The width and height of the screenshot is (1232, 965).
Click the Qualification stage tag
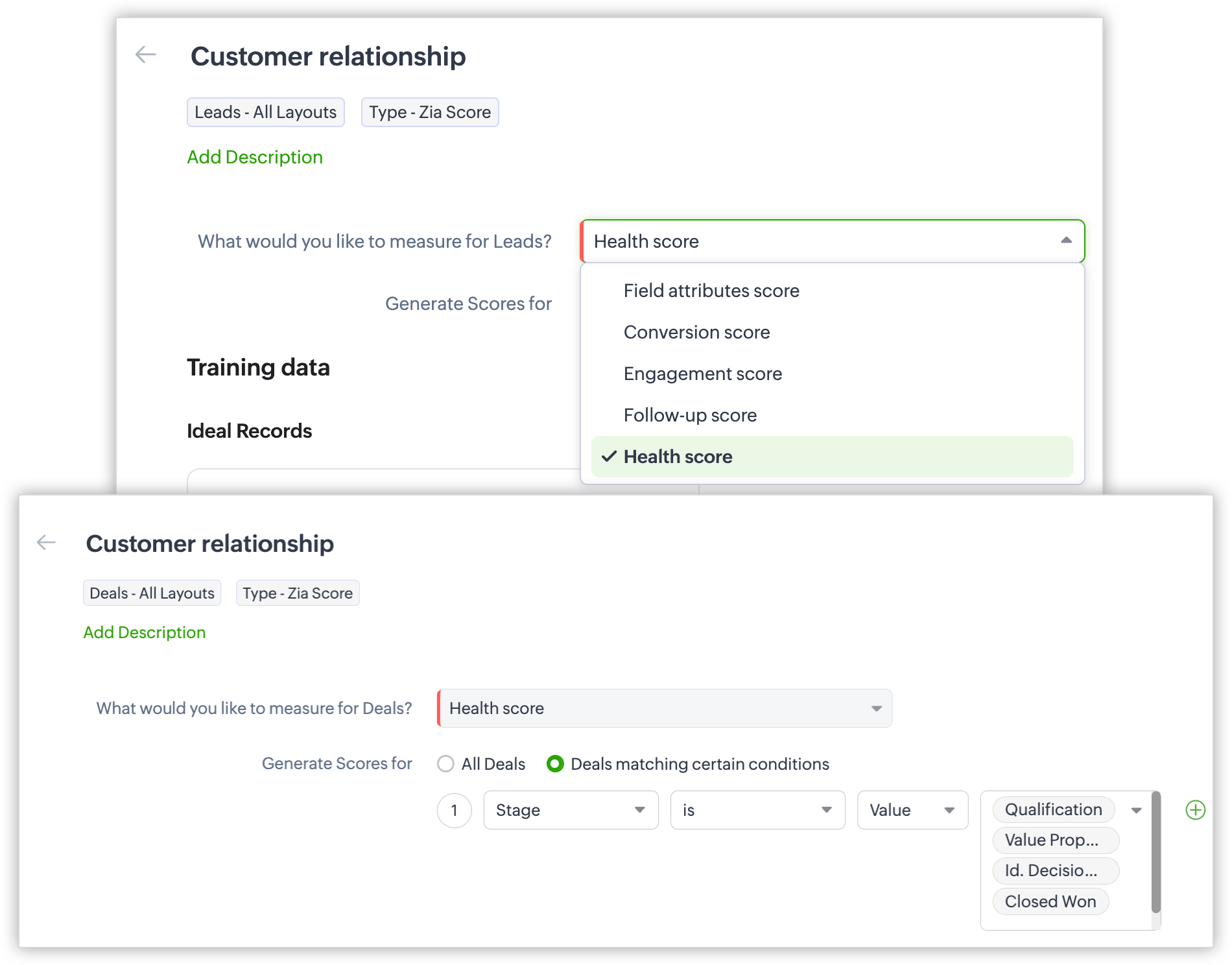click(x=1053, y=809)
